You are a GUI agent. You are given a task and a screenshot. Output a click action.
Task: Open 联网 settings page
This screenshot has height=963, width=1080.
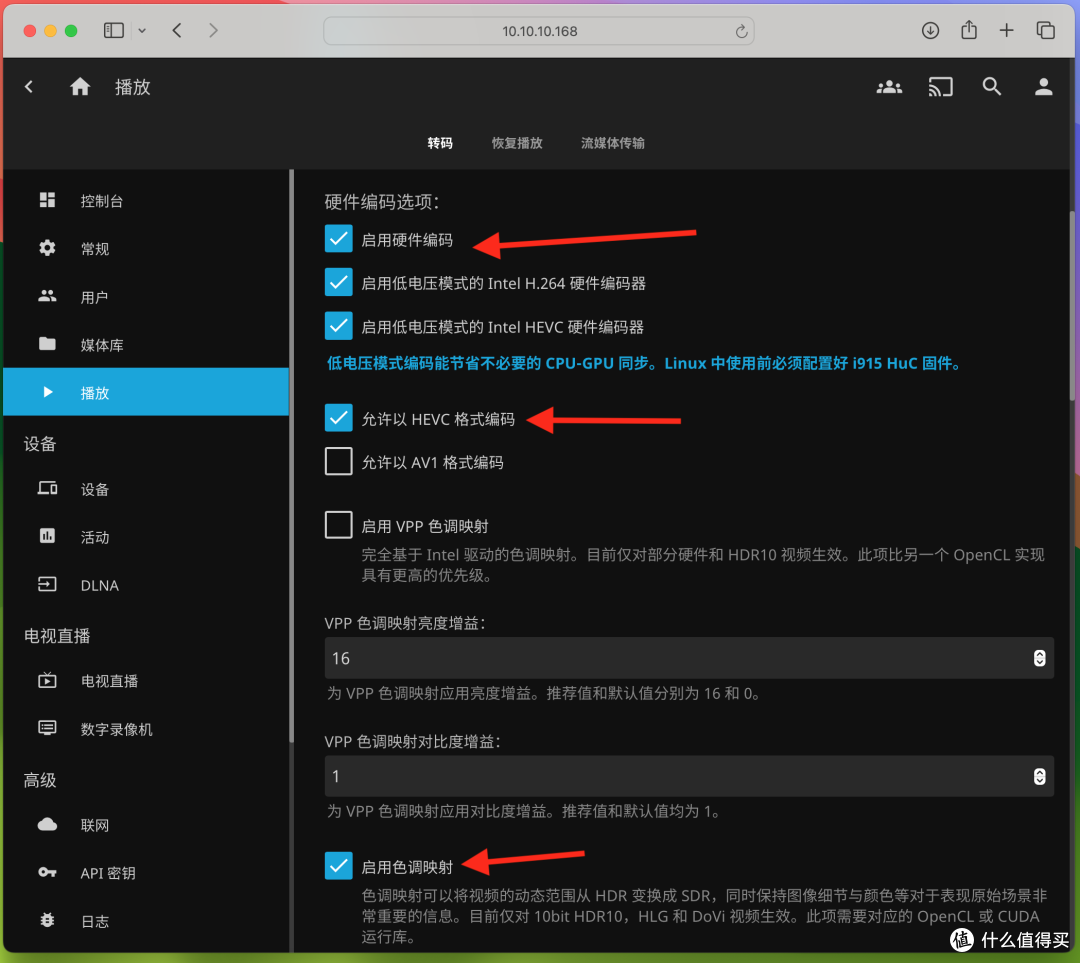click(146, 825)
